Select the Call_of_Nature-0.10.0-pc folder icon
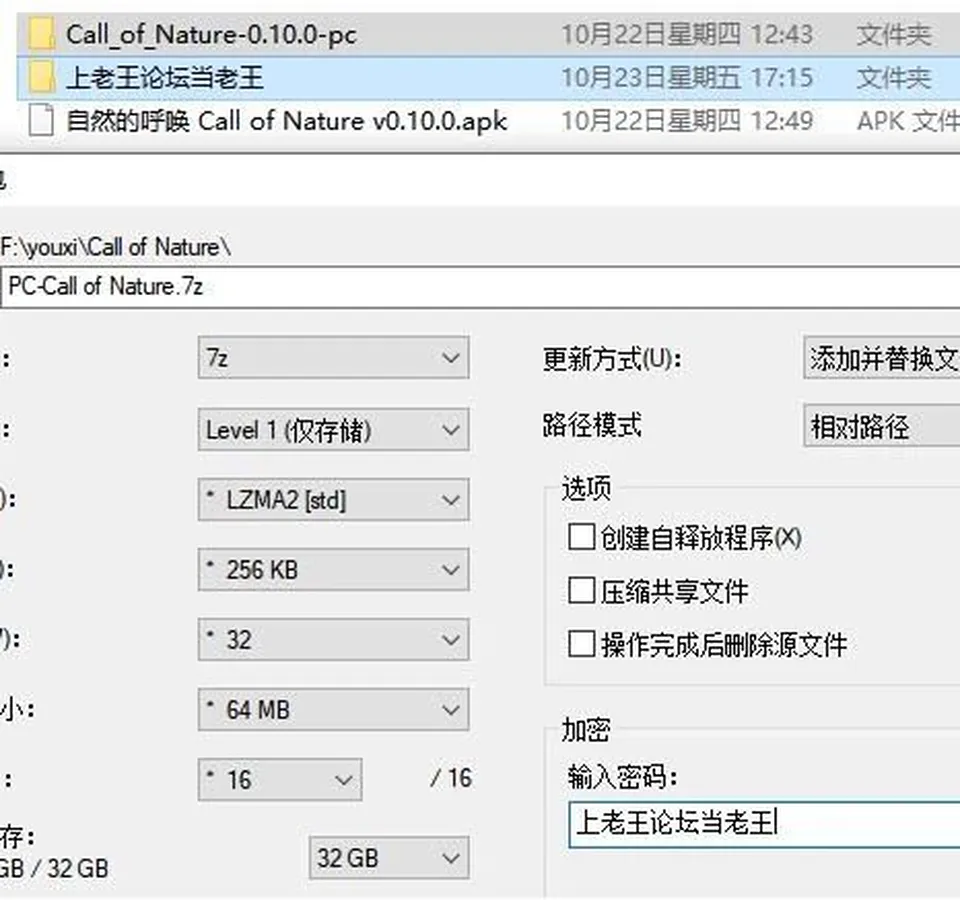The height and width of the screenshot is (900, 960). point(42,34)
